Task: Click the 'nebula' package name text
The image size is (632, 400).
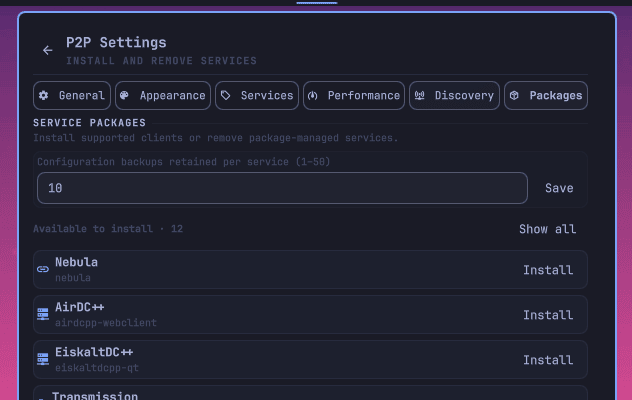Action: tap(73, 278)
